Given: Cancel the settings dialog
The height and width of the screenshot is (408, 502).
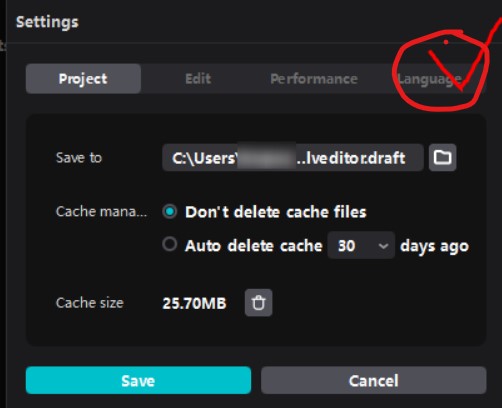Looking at the screenshot, I should (374, 380).
